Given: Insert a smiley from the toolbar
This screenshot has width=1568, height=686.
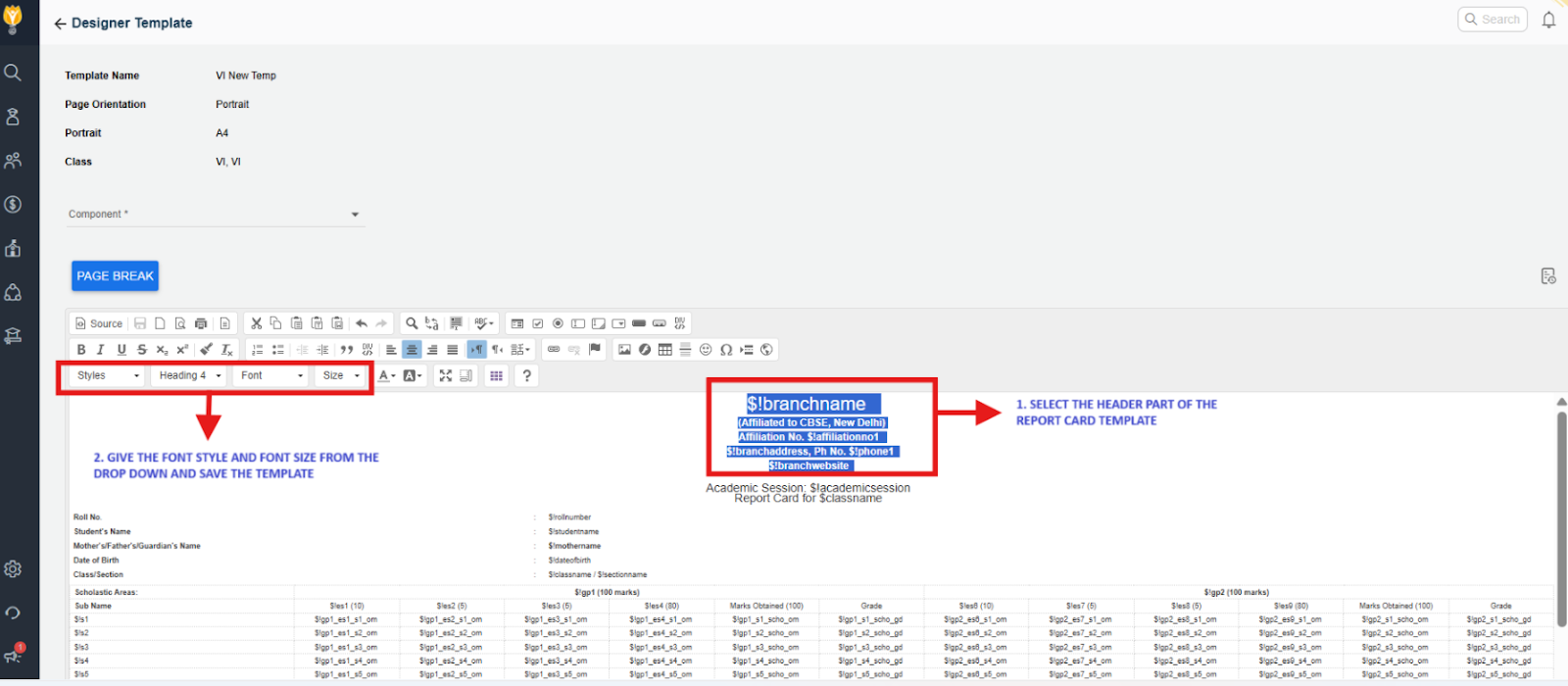Looking at the screenshot, I should (x=706, y=350).
